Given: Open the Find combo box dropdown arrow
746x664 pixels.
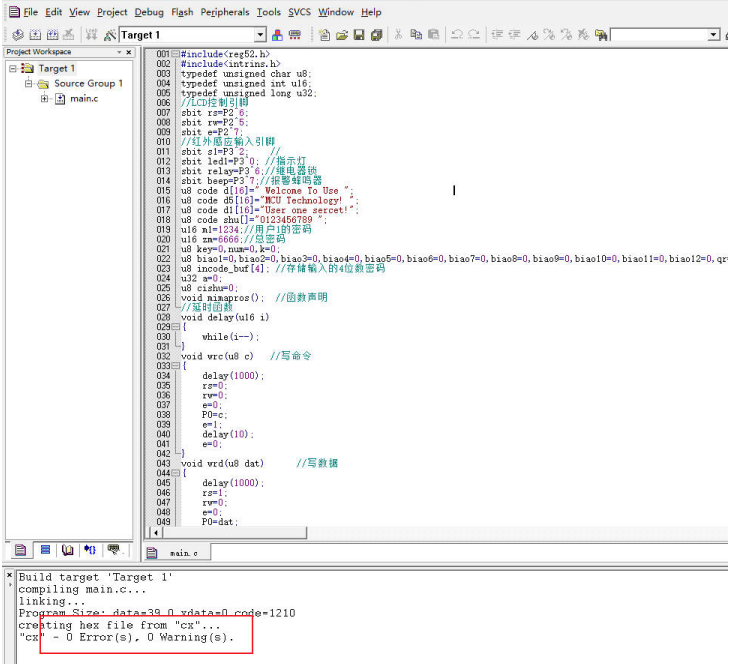Looking at the screenshot, I should tap(714, 35).
